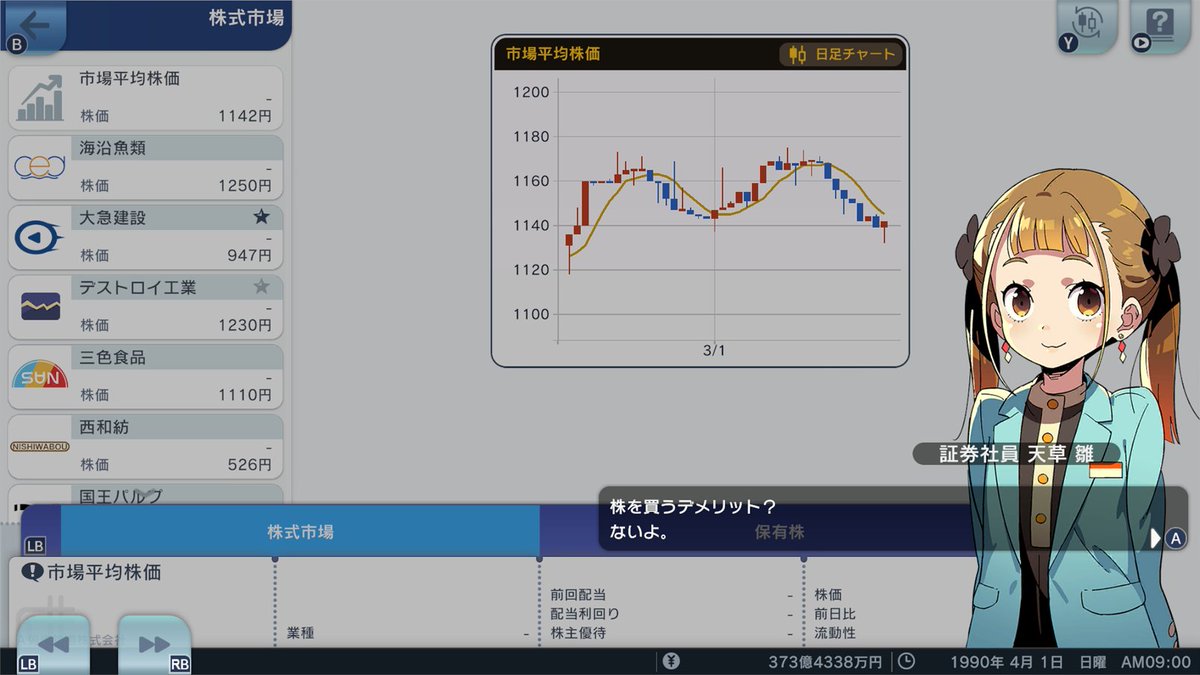
Task: Select the 海沿魚類 company logo
Action: (x=40, y=167)
